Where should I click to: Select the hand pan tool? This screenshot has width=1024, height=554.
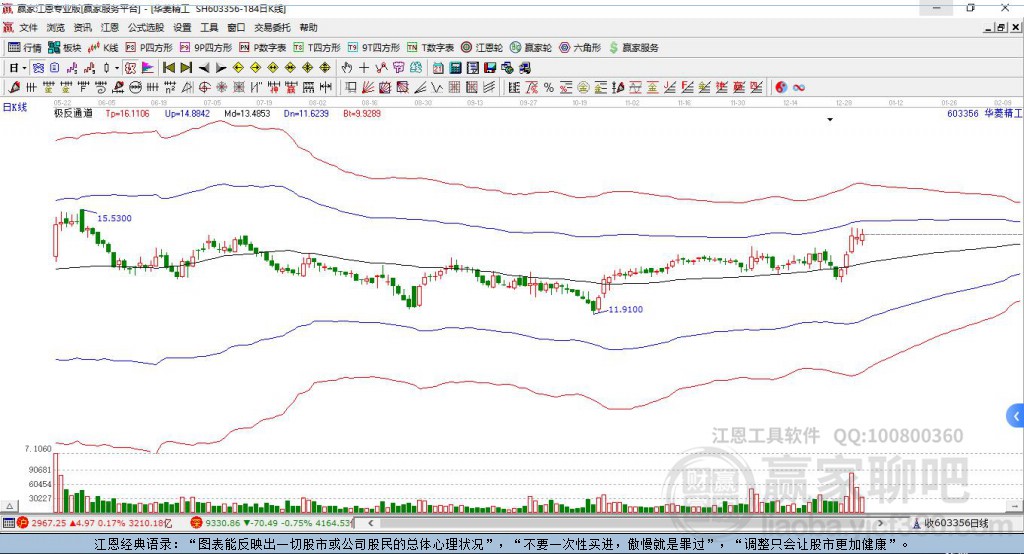(x=347, y=68)
